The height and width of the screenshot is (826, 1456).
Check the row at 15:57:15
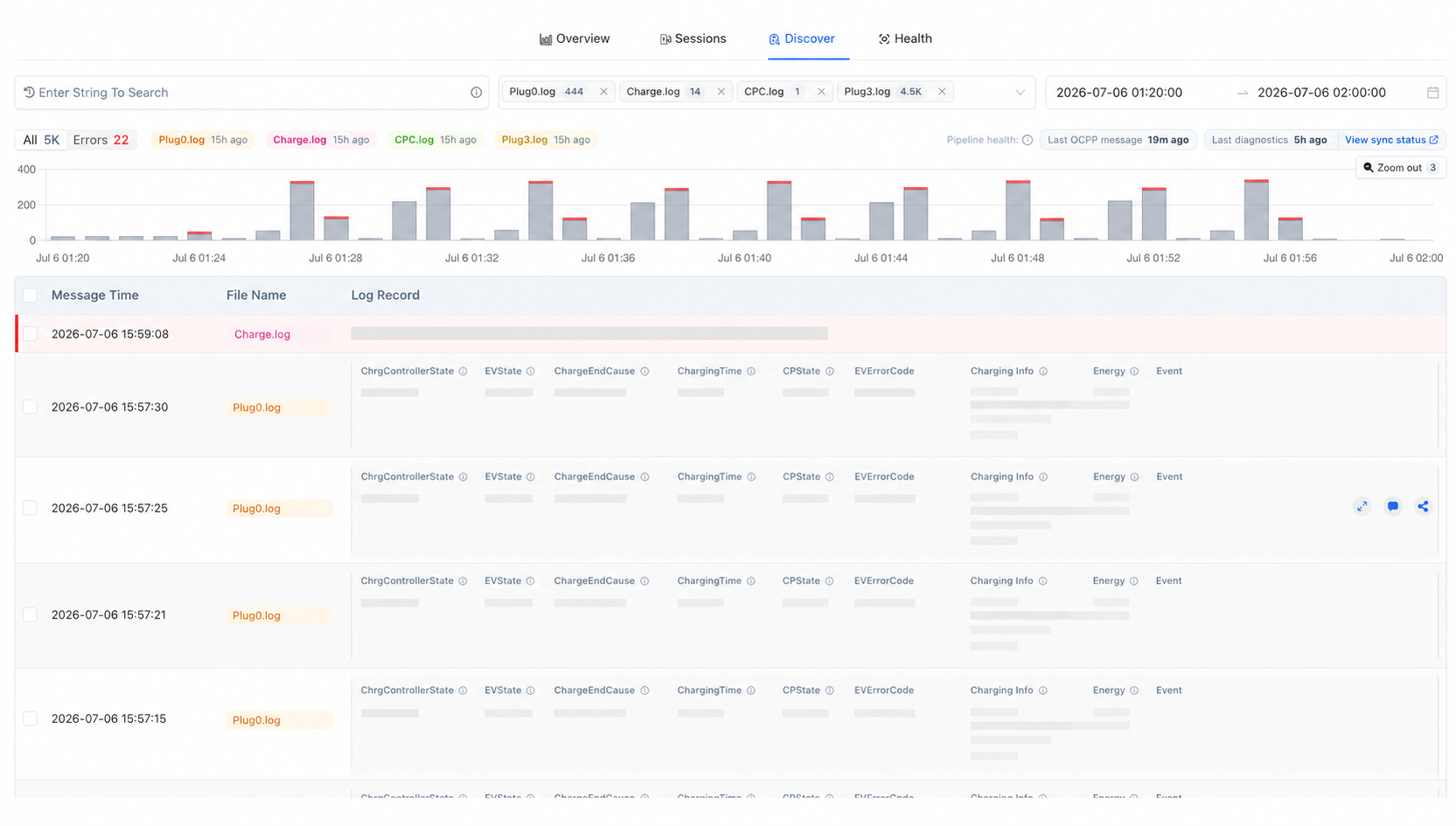coord(31,718)
